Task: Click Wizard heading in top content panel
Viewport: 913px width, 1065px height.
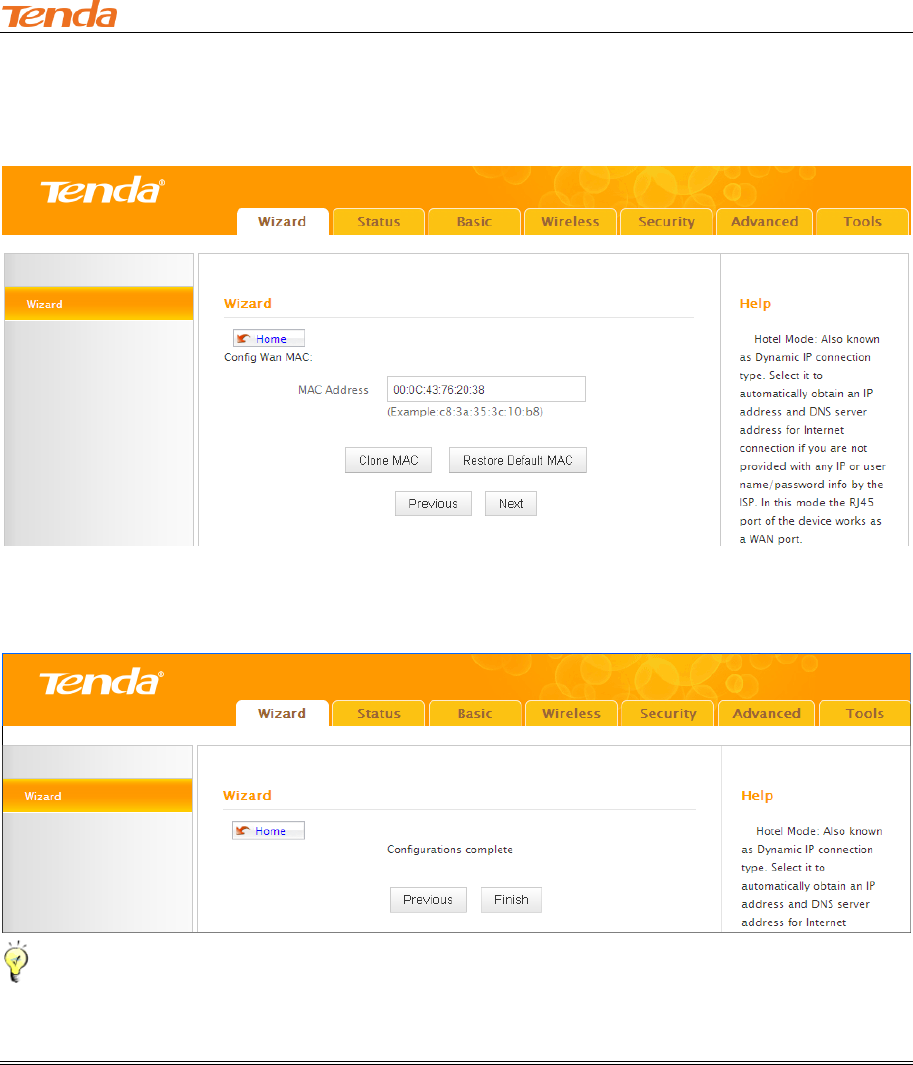Action: coord(248,304)
